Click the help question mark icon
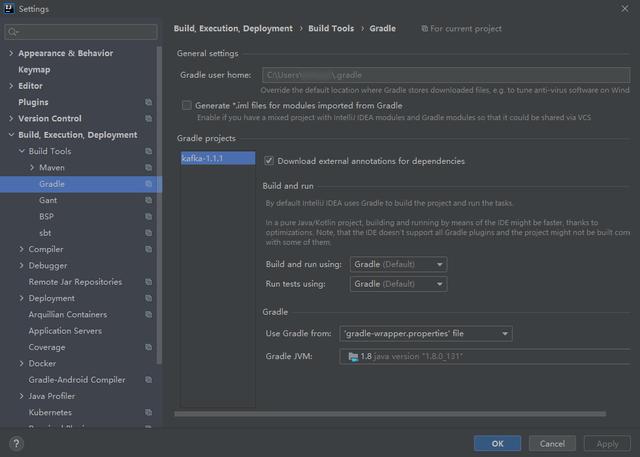 [16, 444]
